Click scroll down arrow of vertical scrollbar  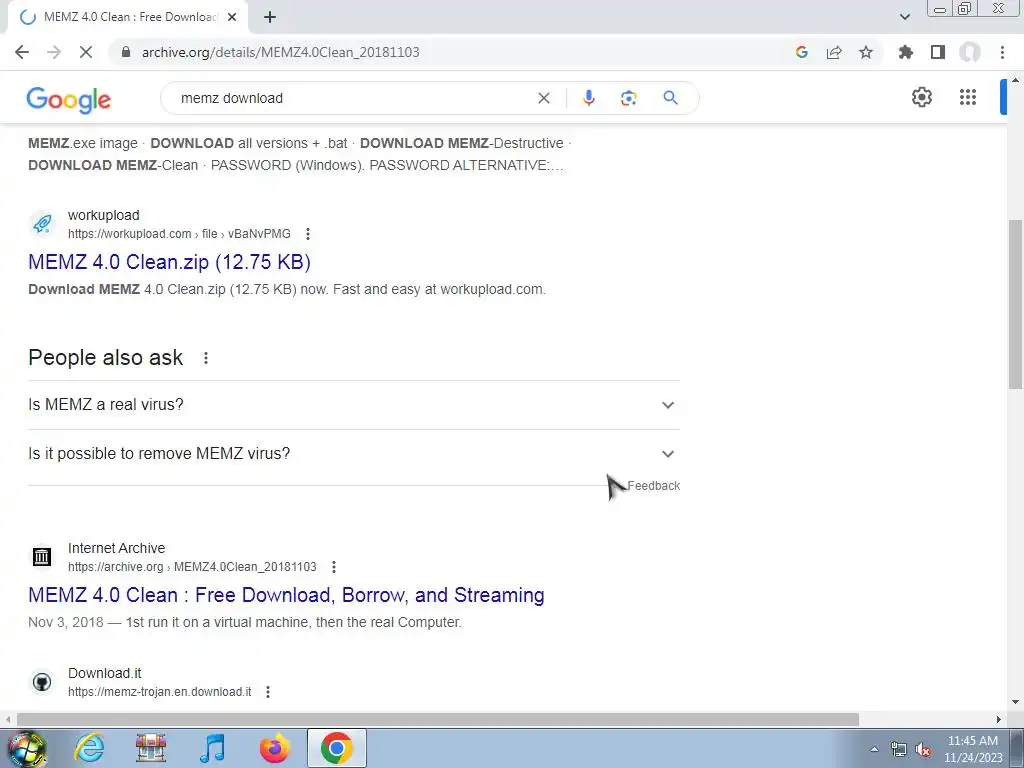(1016, 703)
